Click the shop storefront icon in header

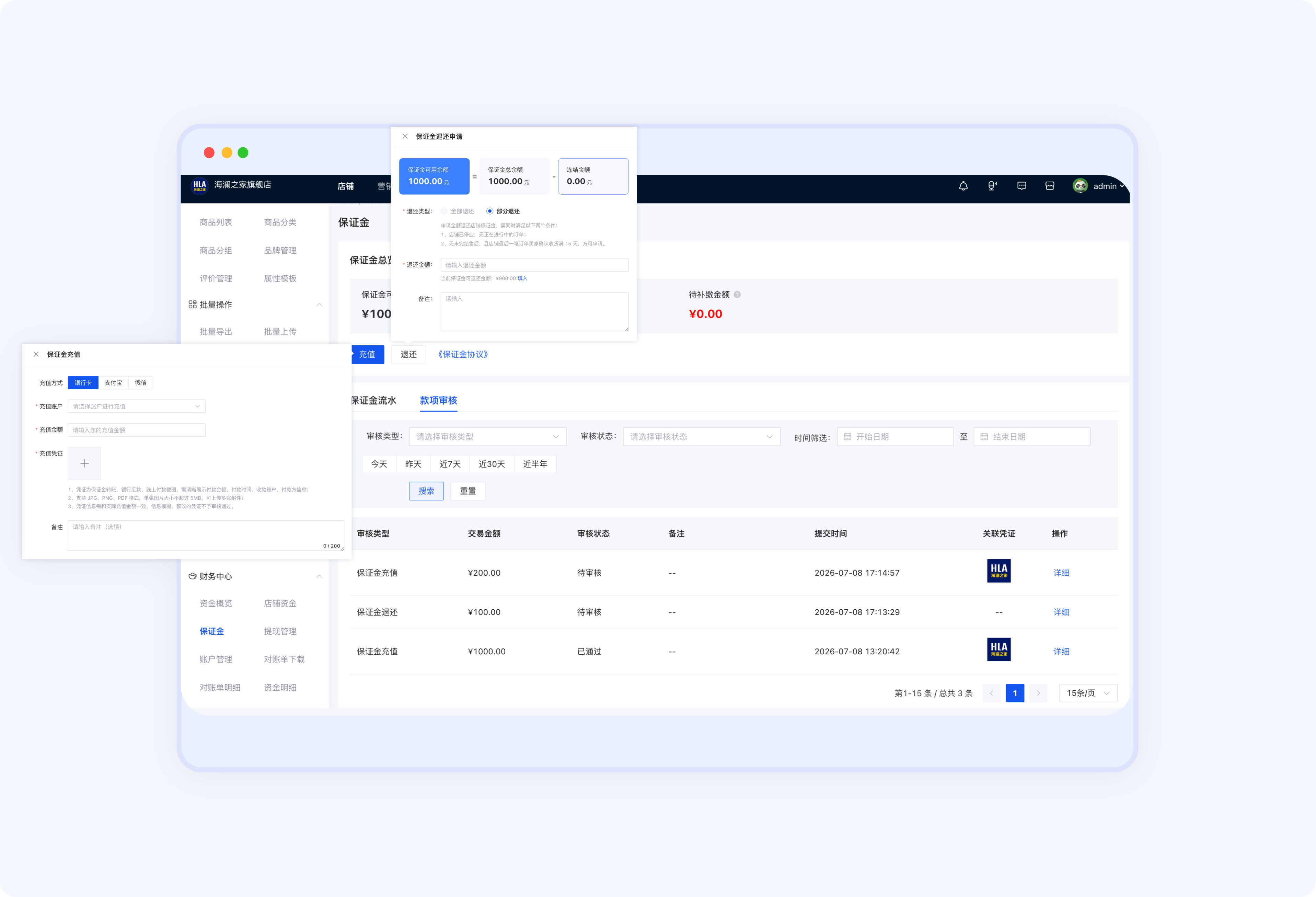pos(1050,186)
